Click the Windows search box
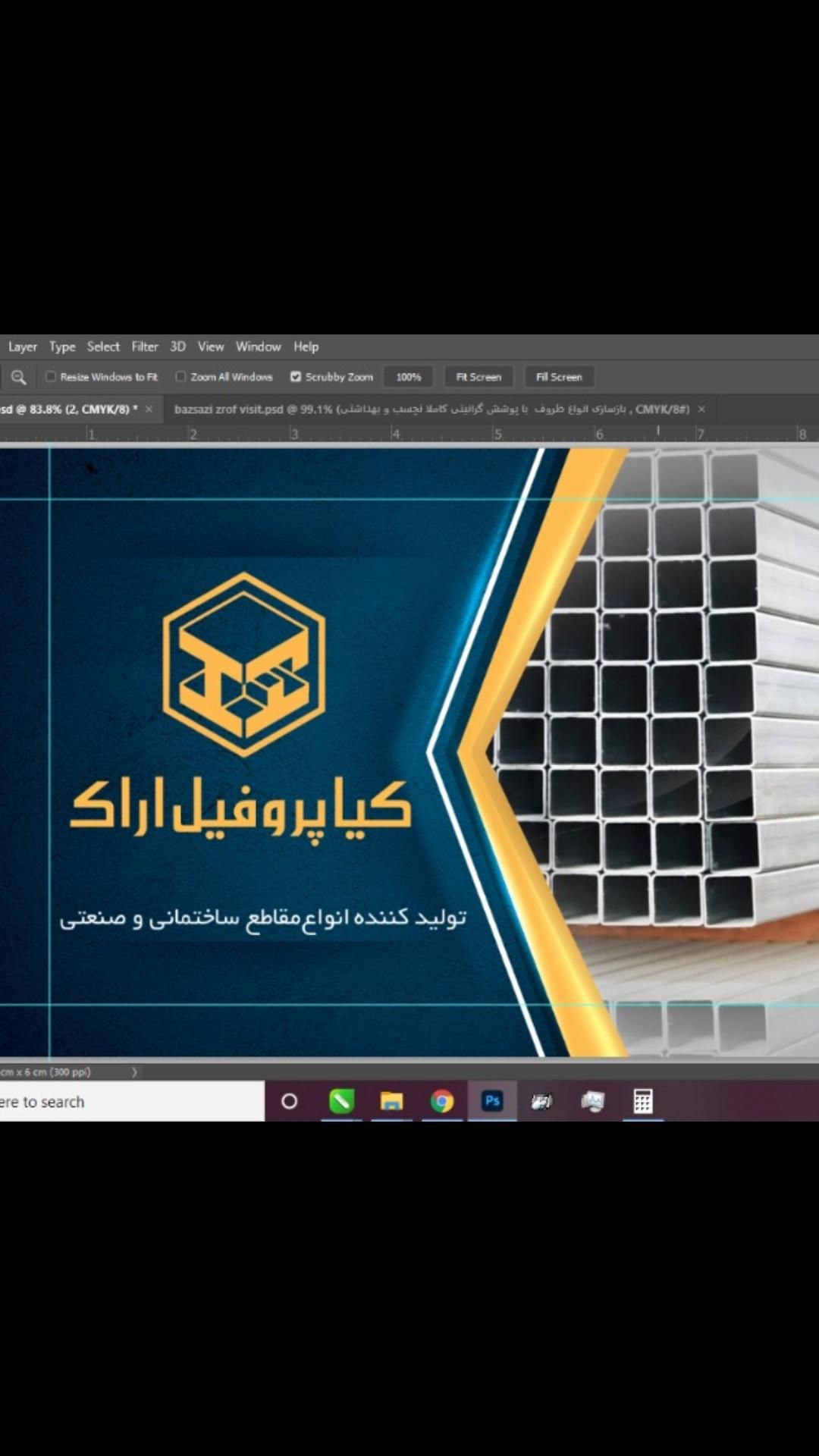Viewport: 819px width, 1456px height. [129, 1101]
